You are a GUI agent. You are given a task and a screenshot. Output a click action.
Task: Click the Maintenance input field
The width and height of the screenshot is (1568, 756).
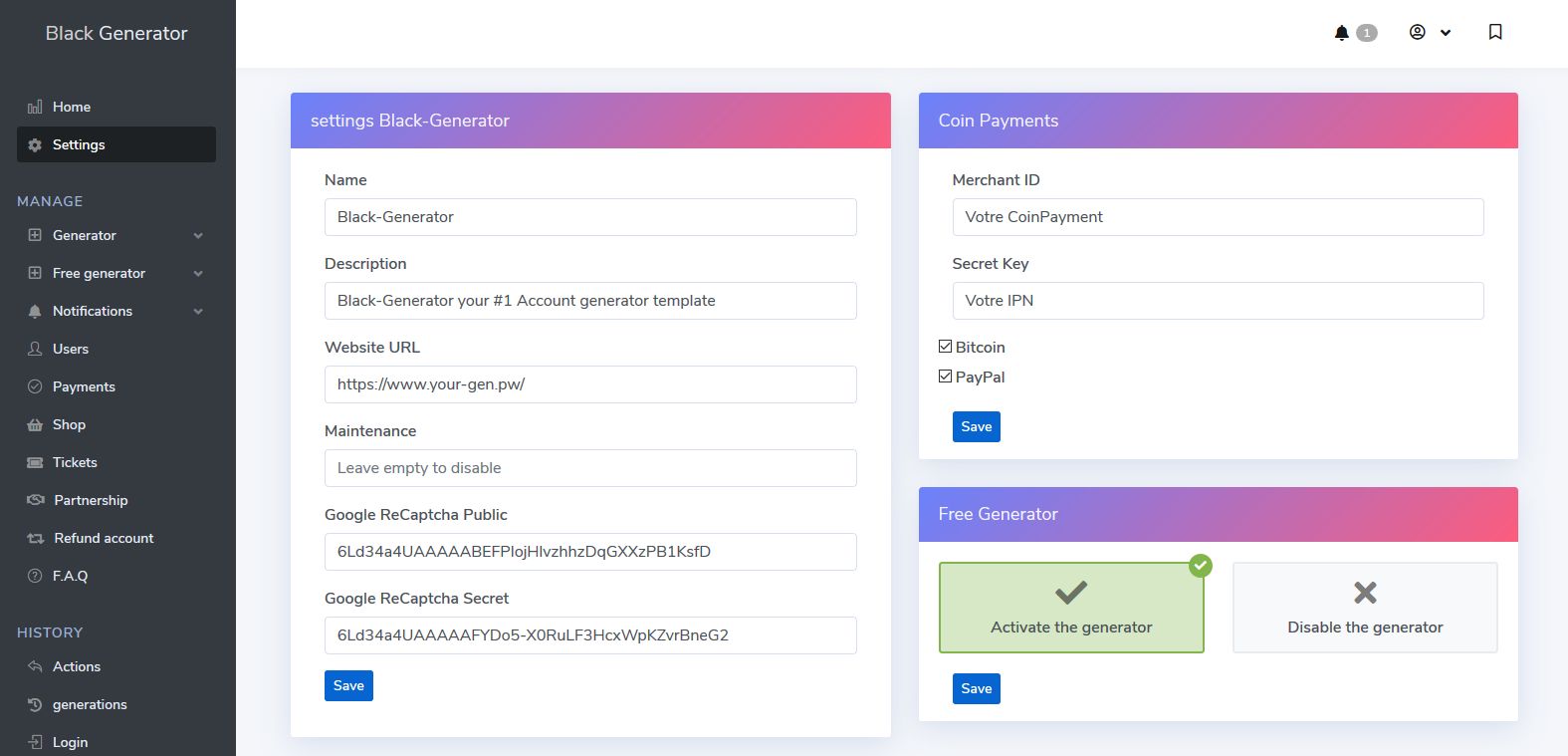pyautogui.click(x=590, y=468)
